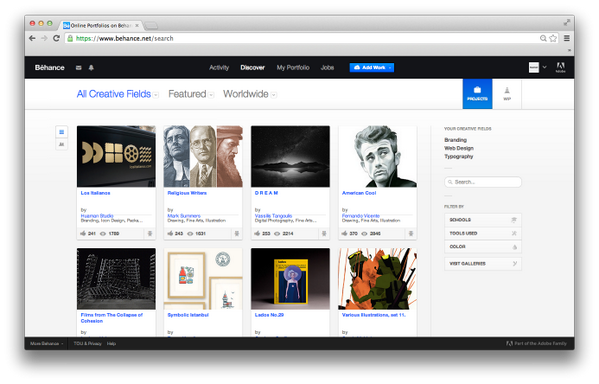Appreciate the Los Italianos project thumbs-up
Viewport: 599px width, 384px height.
tap(83, 233)
